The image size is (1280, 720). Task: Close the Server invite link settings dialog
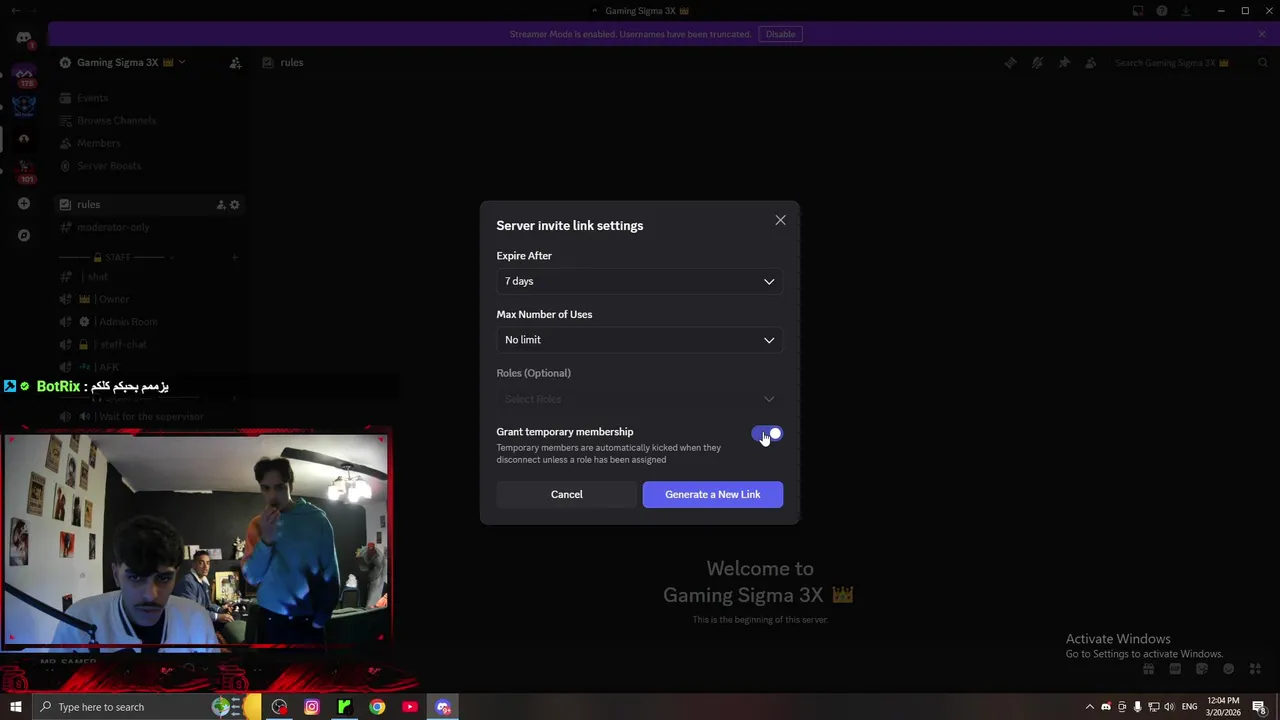[780, 220]
